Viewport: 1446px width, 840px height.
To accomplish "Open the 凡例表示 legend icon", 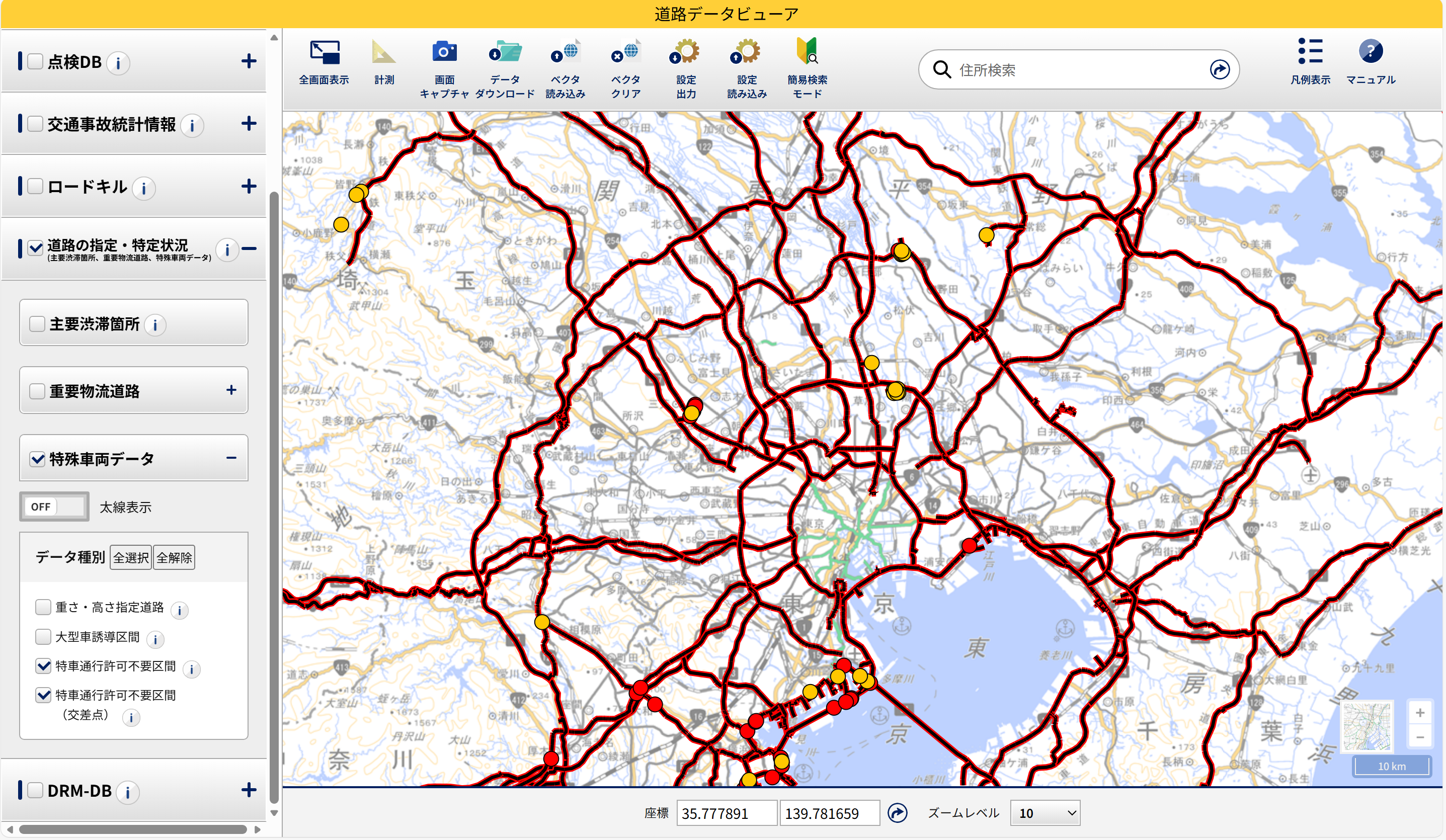I will pyautogui.click(x=1310, y=52).
